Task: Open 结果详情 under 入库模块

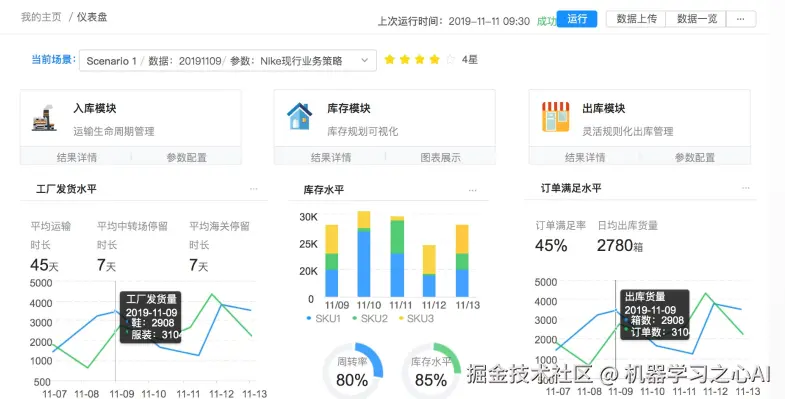Action: 76,157
